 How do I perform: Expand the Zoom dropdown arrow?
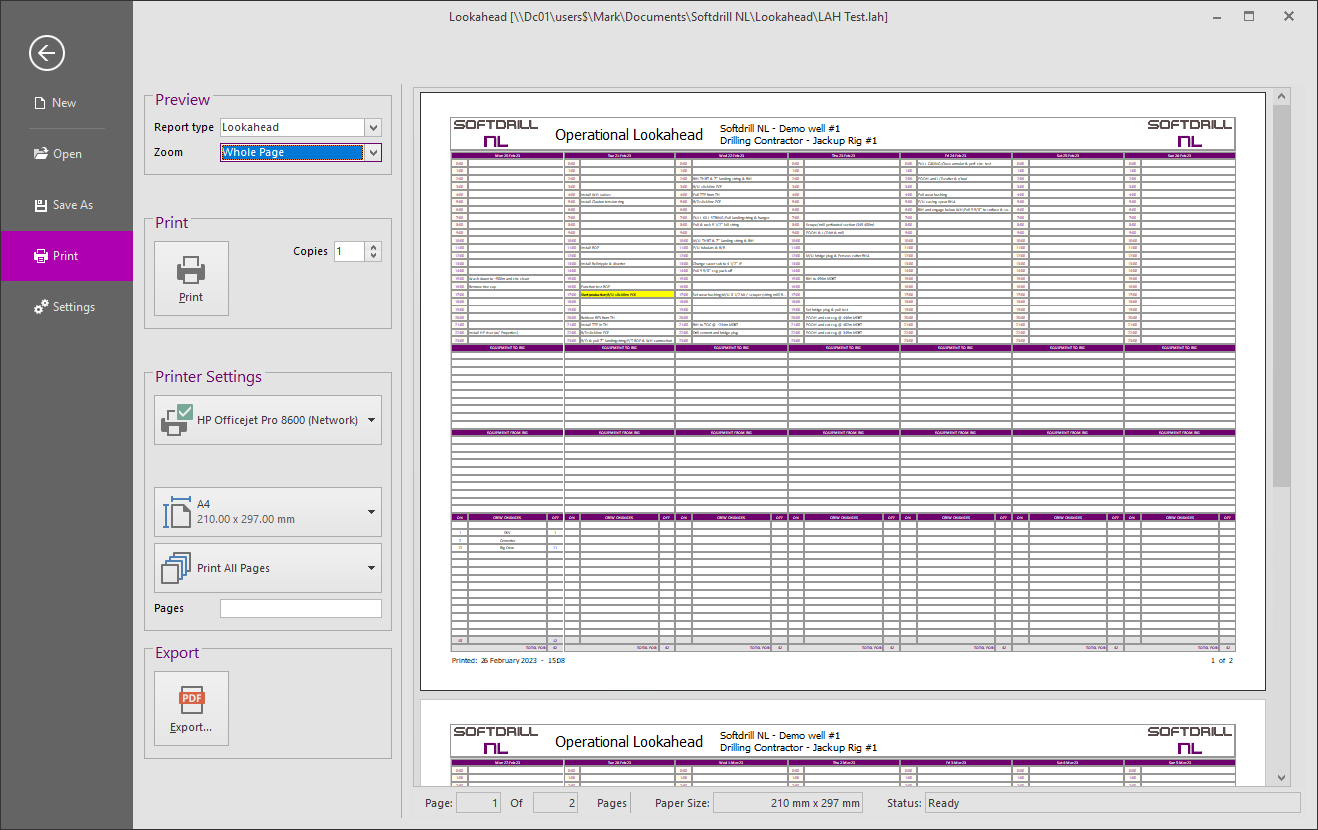click(x=373, y=153)
